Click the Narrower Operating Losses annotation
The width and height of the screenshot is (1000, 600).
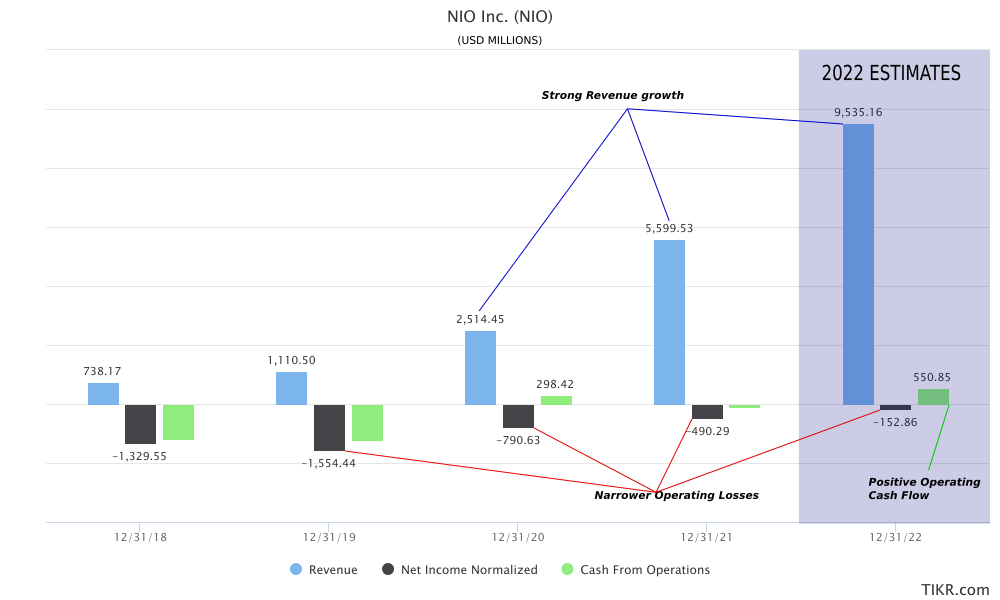tap(677, 495)
